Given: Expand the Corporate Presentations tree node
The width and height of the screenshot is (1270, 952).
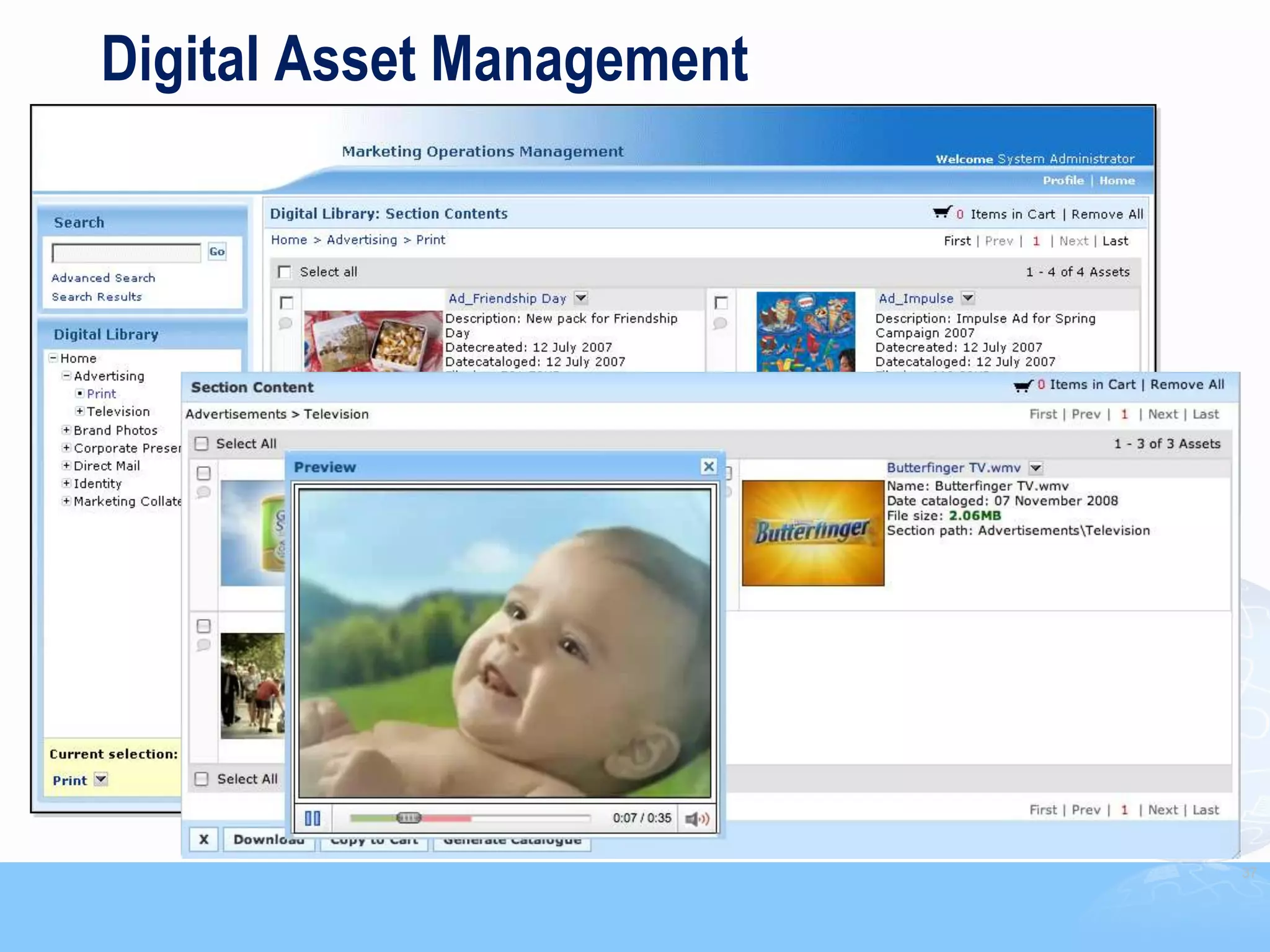Looking at the screenshot, I should coord(66,447).
